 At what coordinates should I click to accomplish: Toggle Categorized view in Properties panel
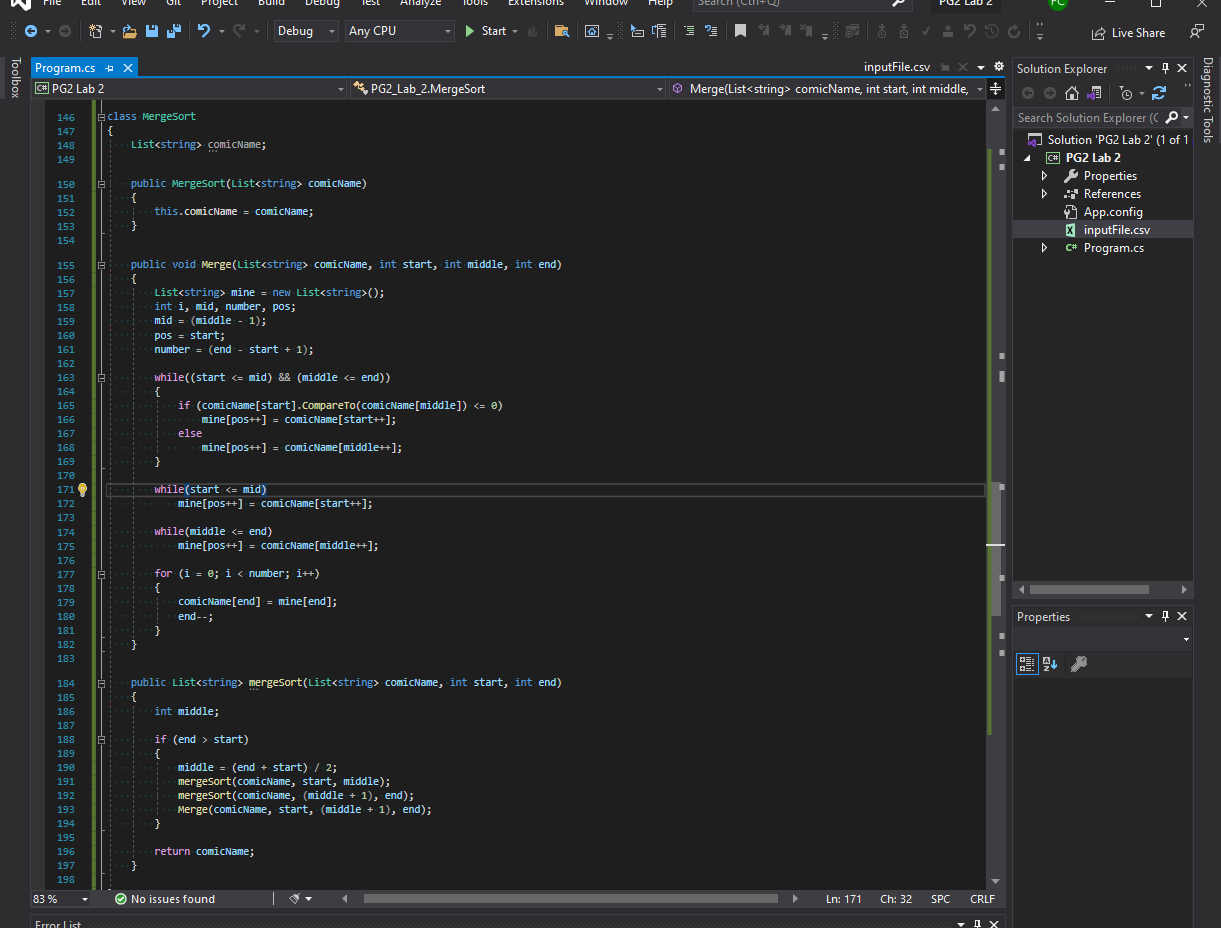click(x=1027, y=664)
